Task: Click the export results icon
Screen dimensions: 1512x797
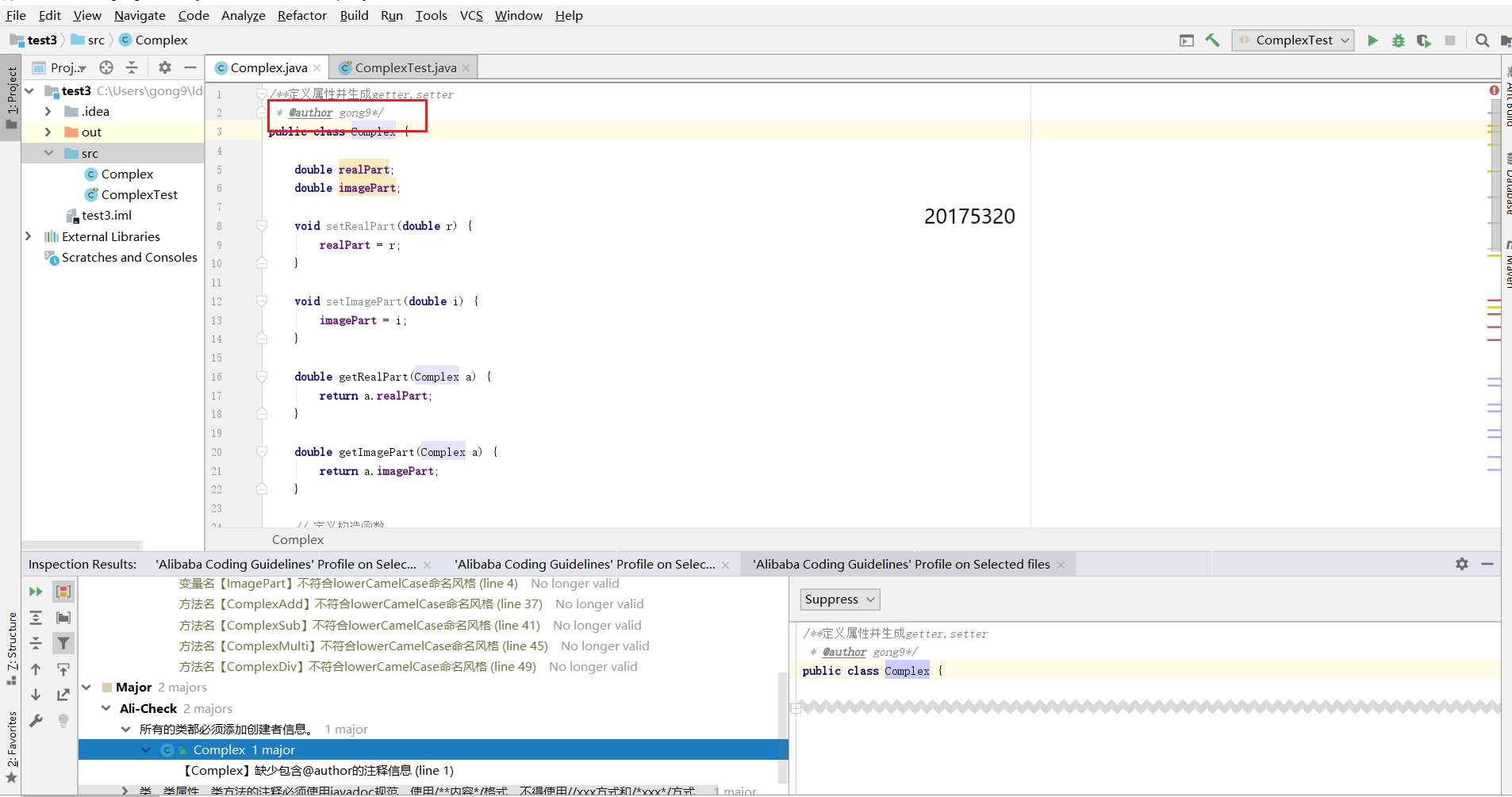Action: (x=63, y=695)
